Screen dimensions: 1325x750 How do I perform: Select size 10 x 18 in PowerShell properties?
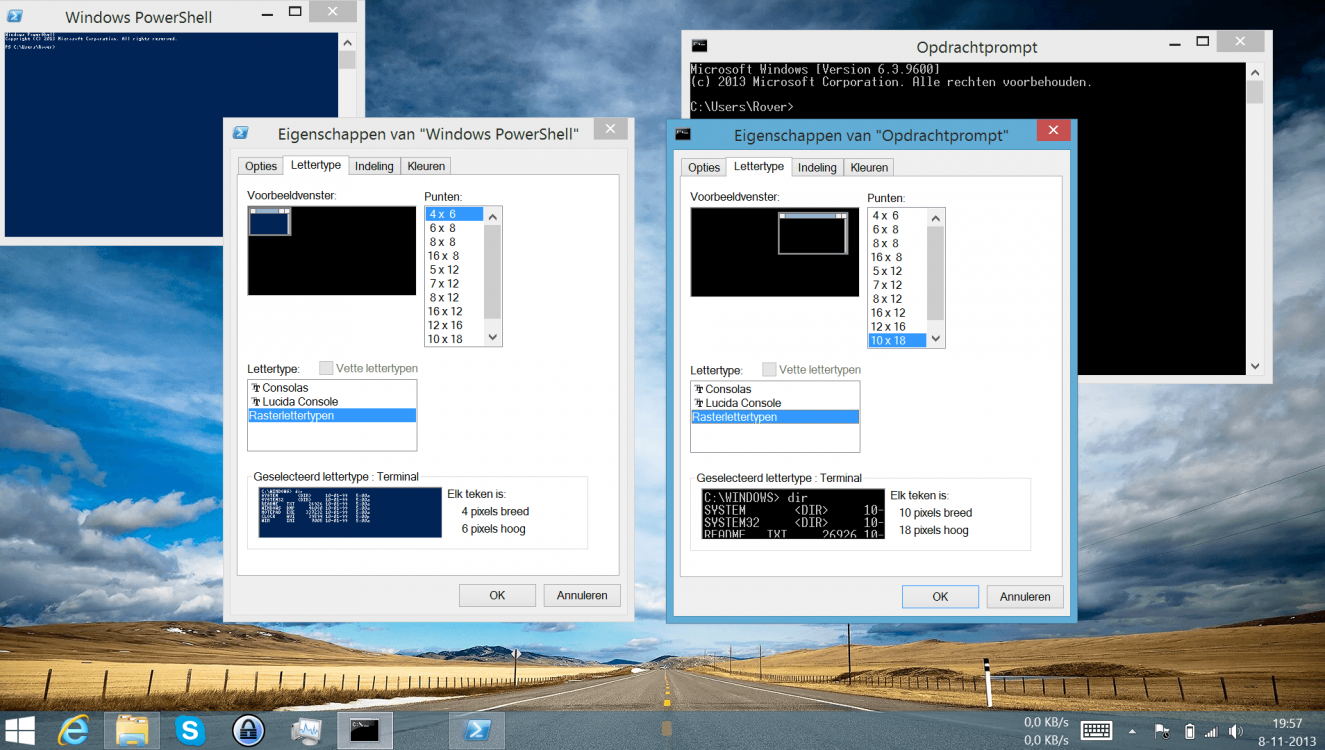point(454,339)
